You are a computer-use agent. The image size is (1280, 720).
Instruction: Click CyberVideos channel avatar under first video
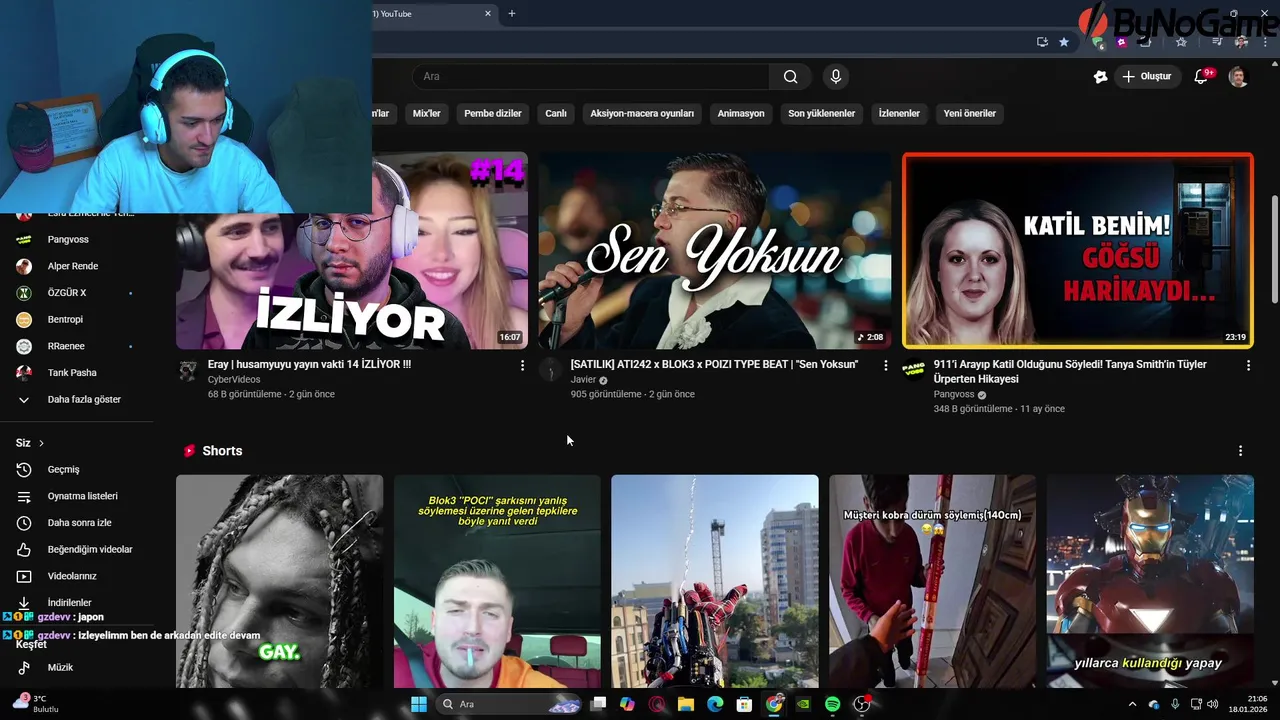(x=188, y=371)
